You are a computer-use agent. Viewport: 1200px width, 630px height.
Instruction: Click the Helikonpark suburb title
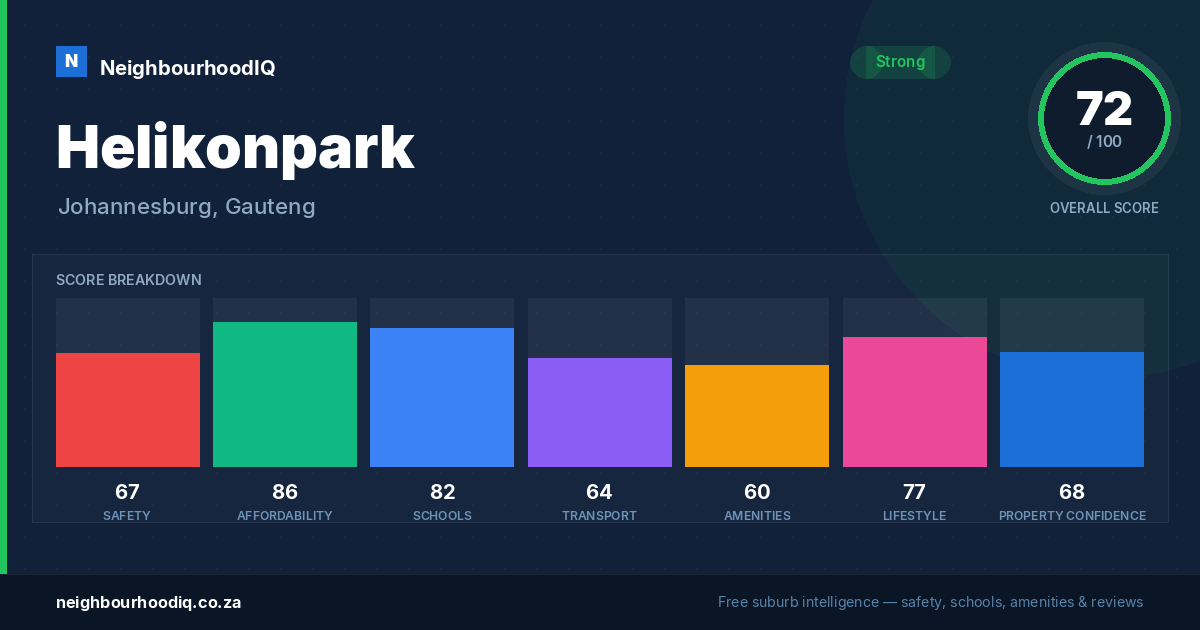coord(235,148)
